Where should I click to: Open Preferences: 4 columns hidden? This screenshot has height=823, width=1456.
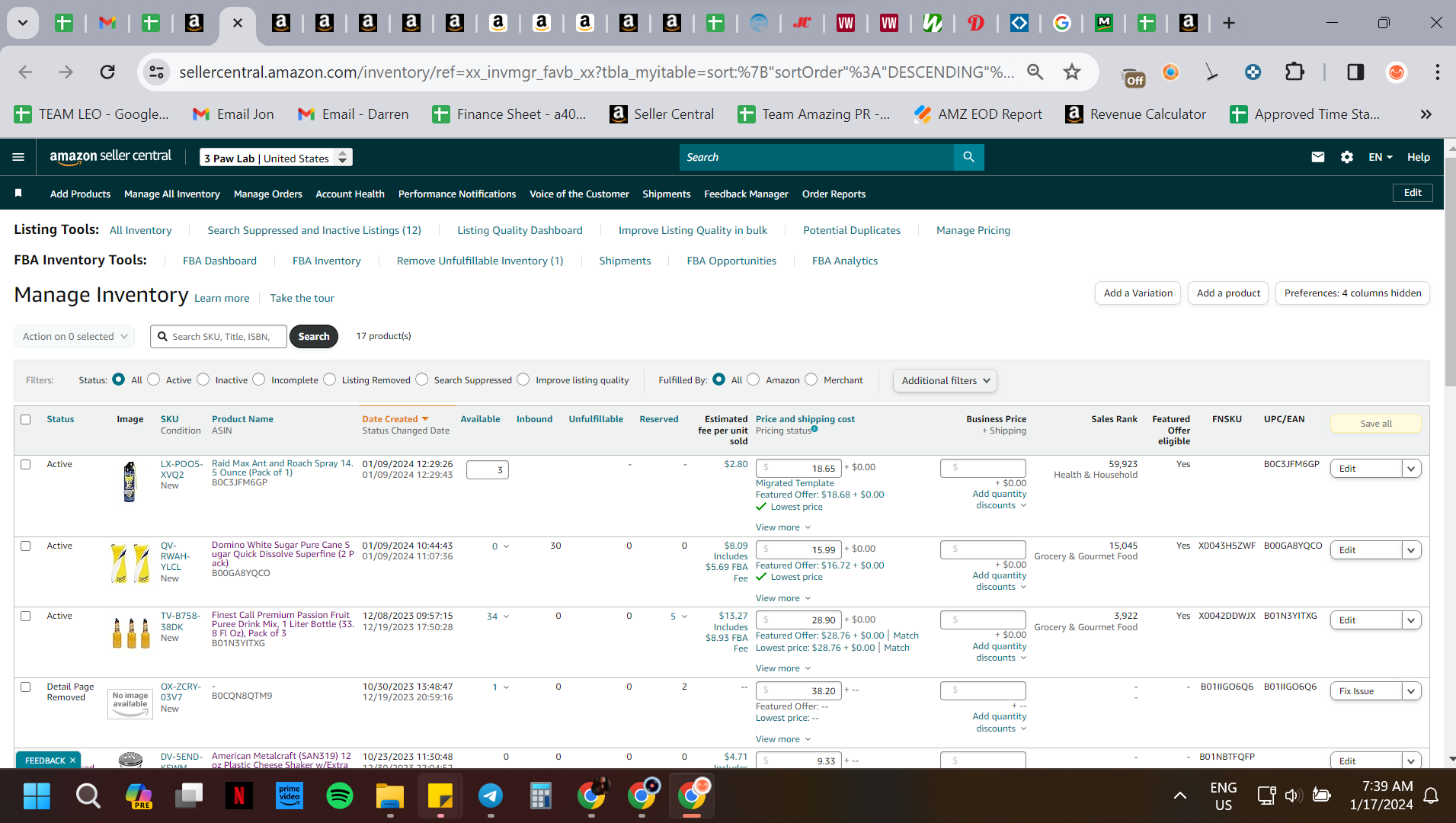1352,293
